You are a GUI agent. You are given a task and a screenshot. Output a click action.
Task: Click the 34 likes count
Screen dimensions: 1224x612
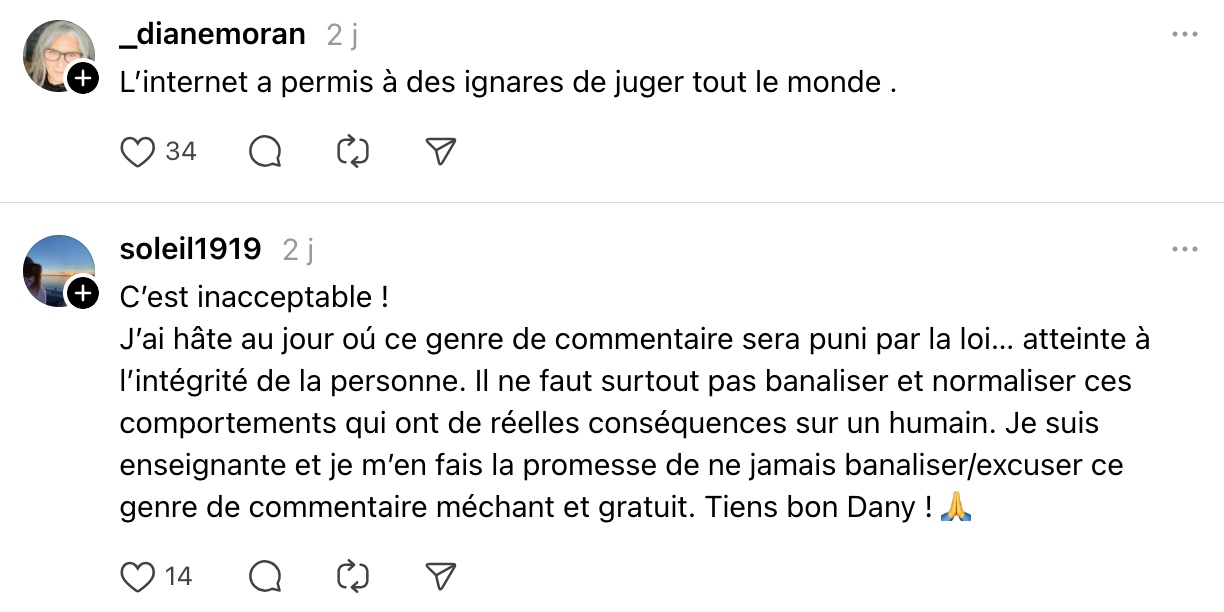[181, 152]
